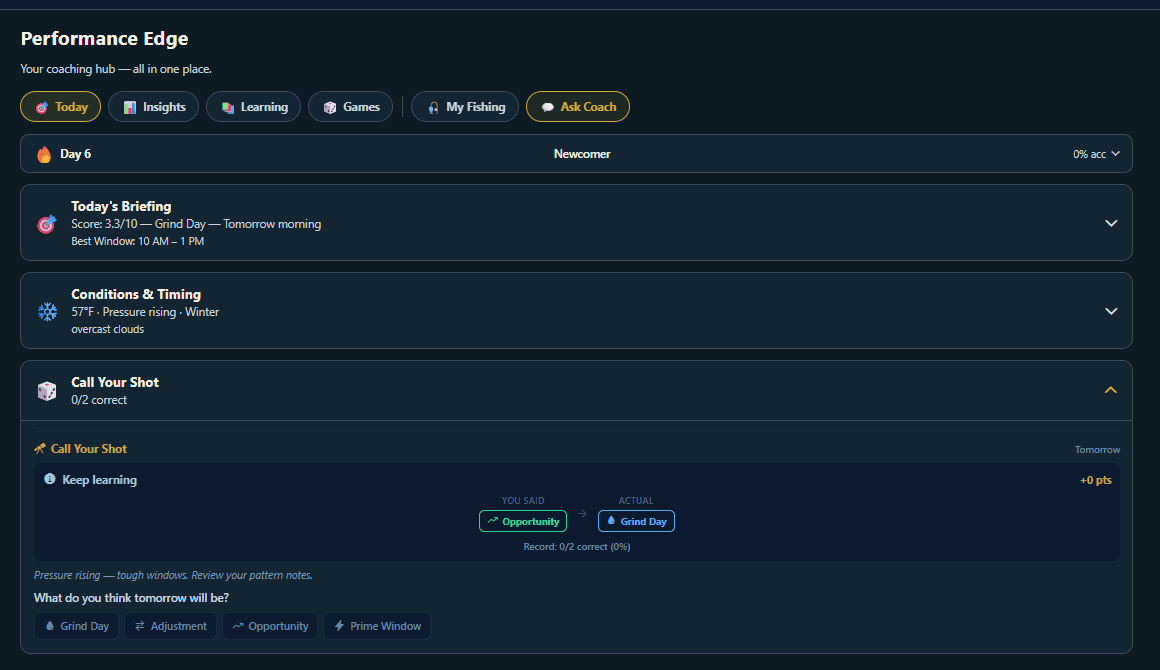Image resolution: width=1160 pixels, height=670 pixels.
Task: Click the green Opportunity badge under You Said
Action: click(x=523, y=521)
